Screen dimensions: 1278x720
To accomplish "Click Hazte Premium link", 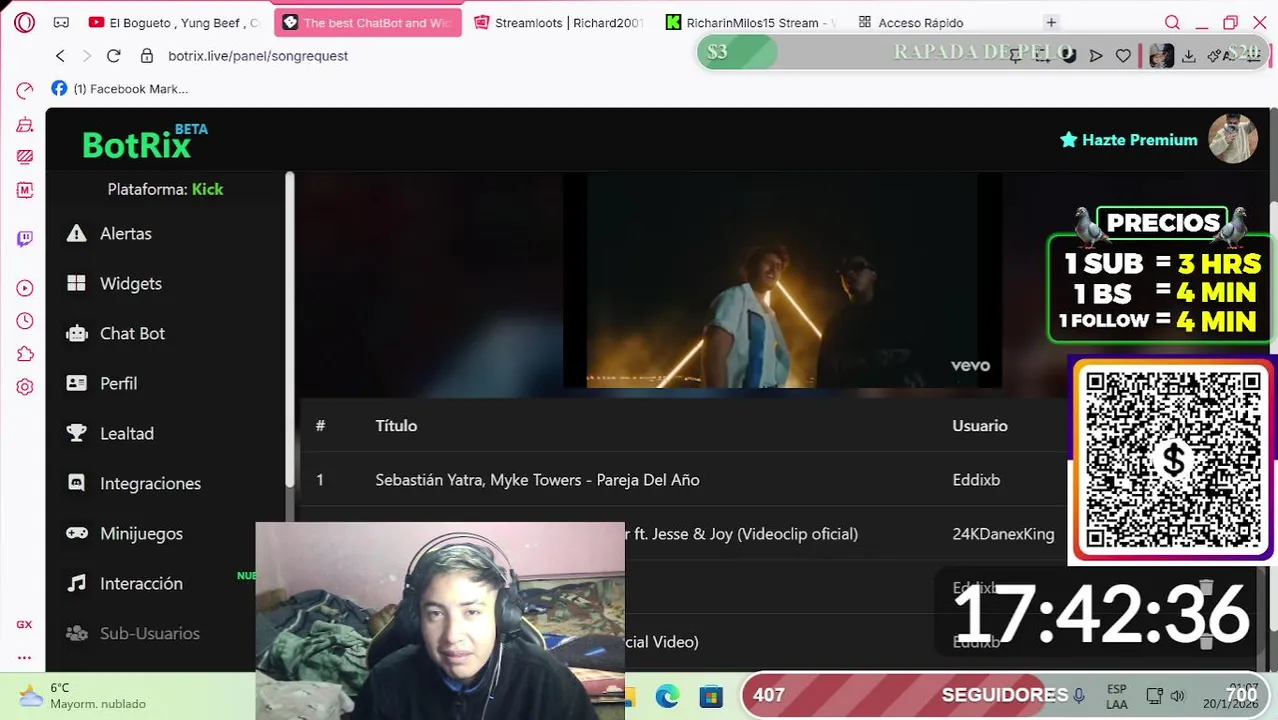I will 1129,140.
